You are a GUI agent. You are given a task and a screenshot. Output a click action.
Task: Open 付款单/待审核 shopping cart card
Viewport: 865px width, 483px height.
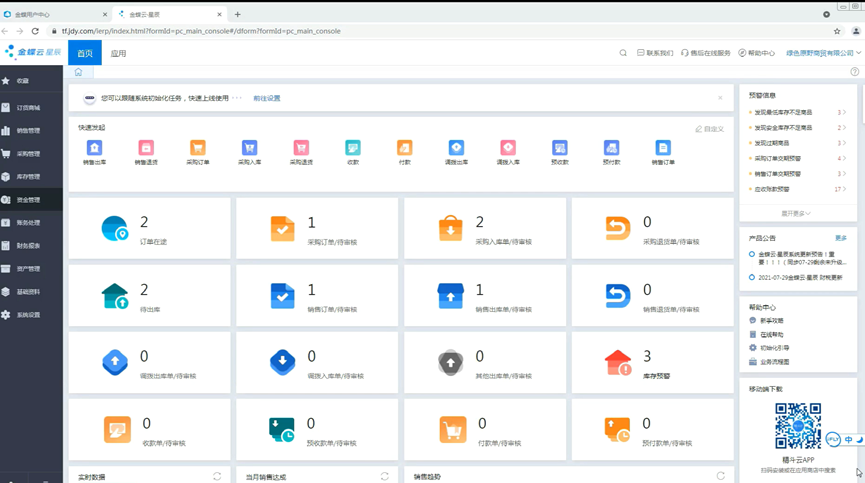click(x=485, y=430)
